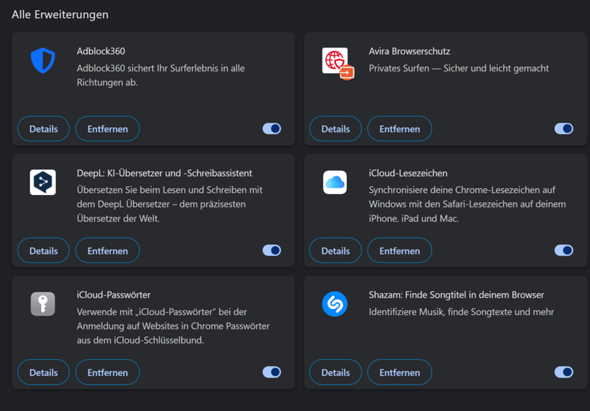Click description starting 'Verwende mit „iCloud-Passwörter"'
Screen dimensions: 590x411
[173, 326]
